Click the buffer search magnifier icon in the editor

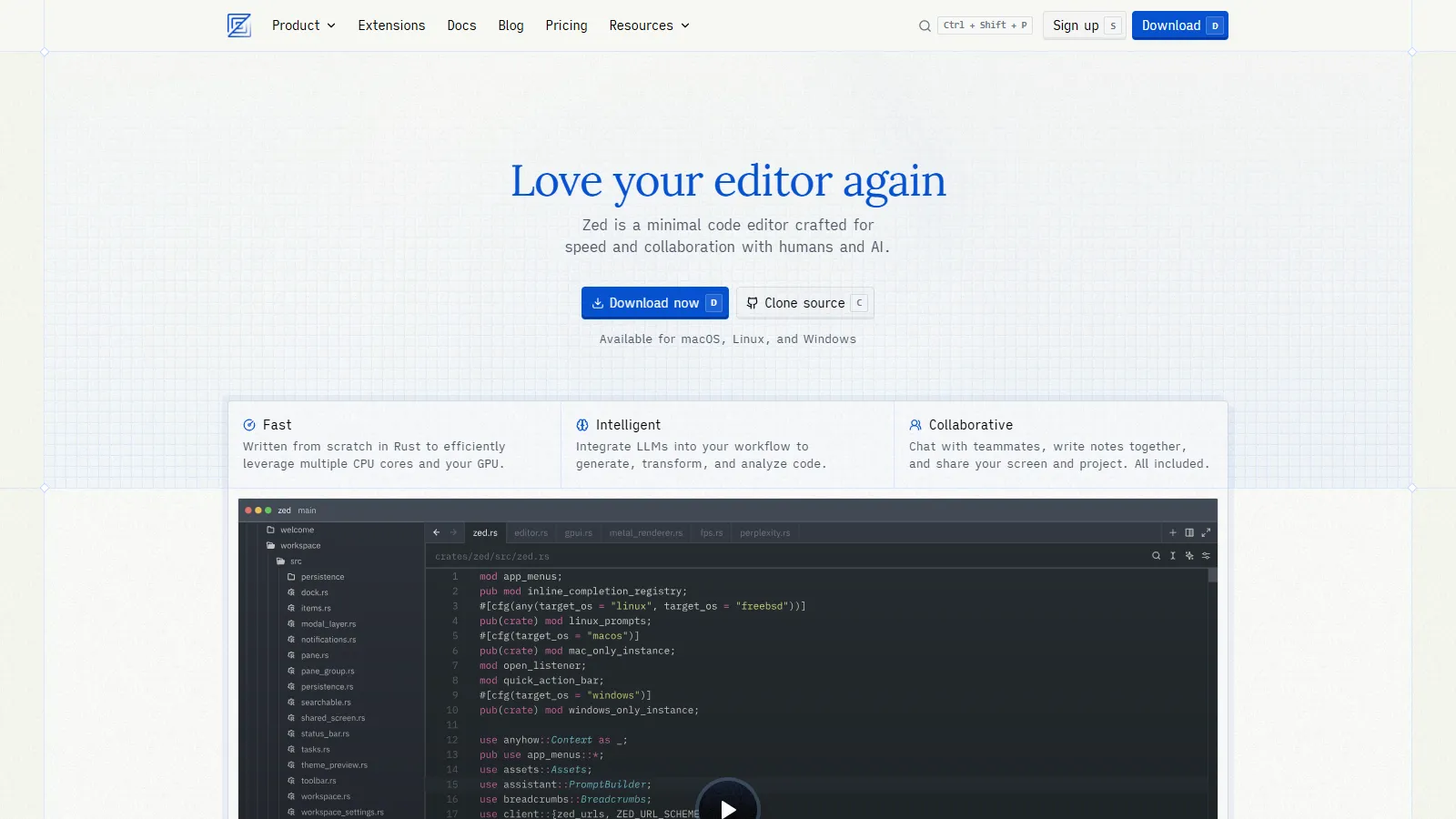1156,555
